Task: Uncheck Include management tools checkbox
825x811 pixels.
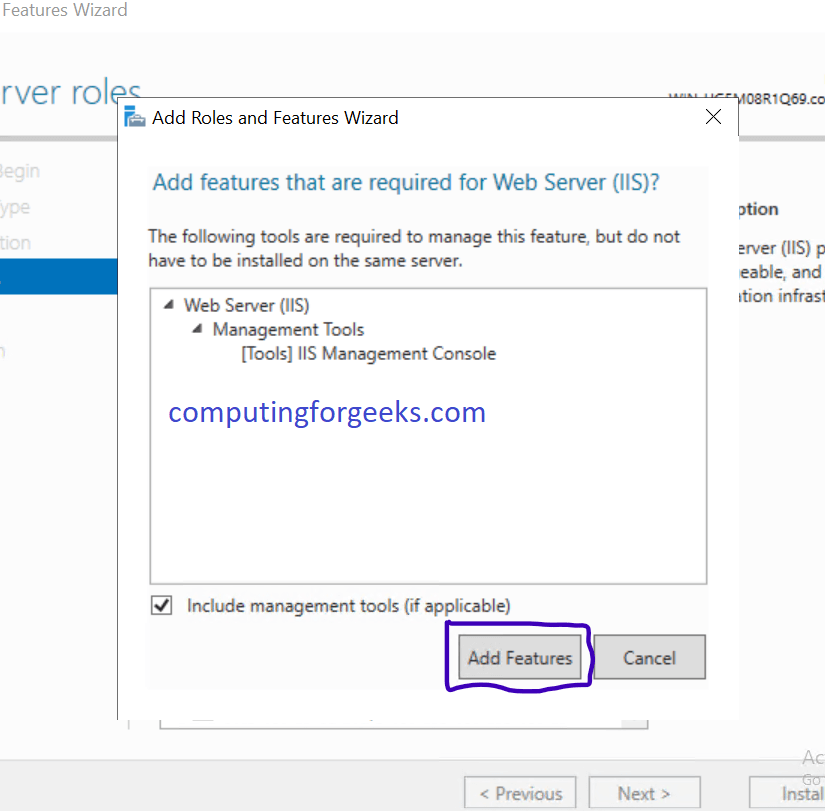Action: [x=161, y=606]
